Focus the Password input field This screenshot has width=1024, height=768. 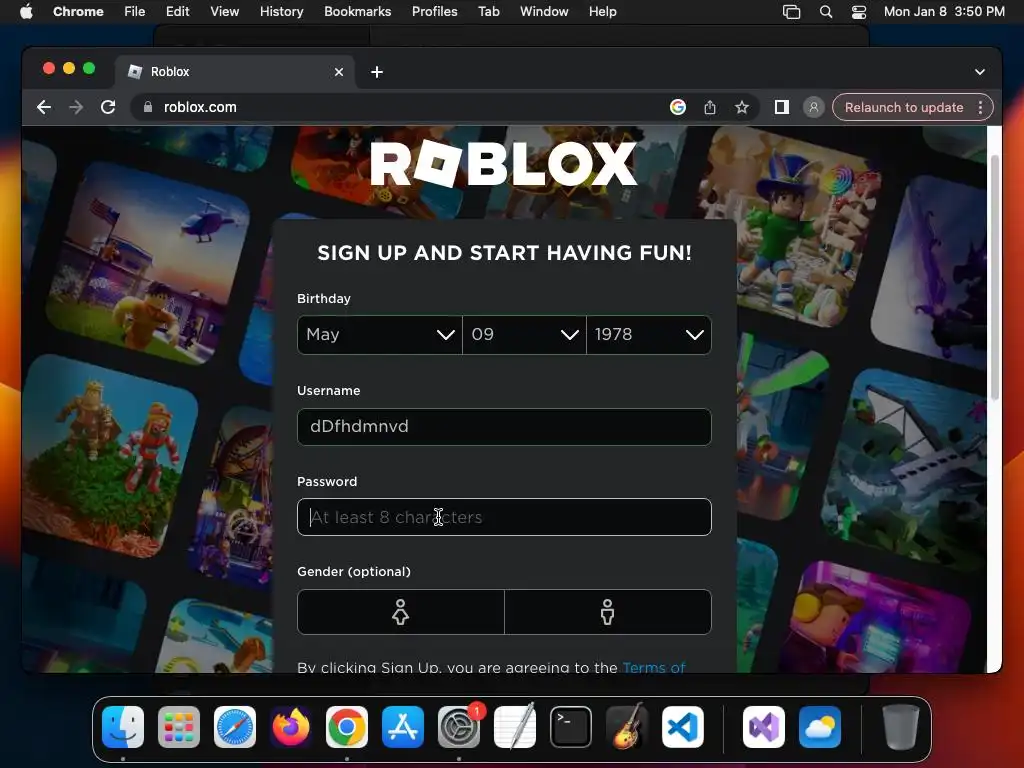click(x=504, y=517)
